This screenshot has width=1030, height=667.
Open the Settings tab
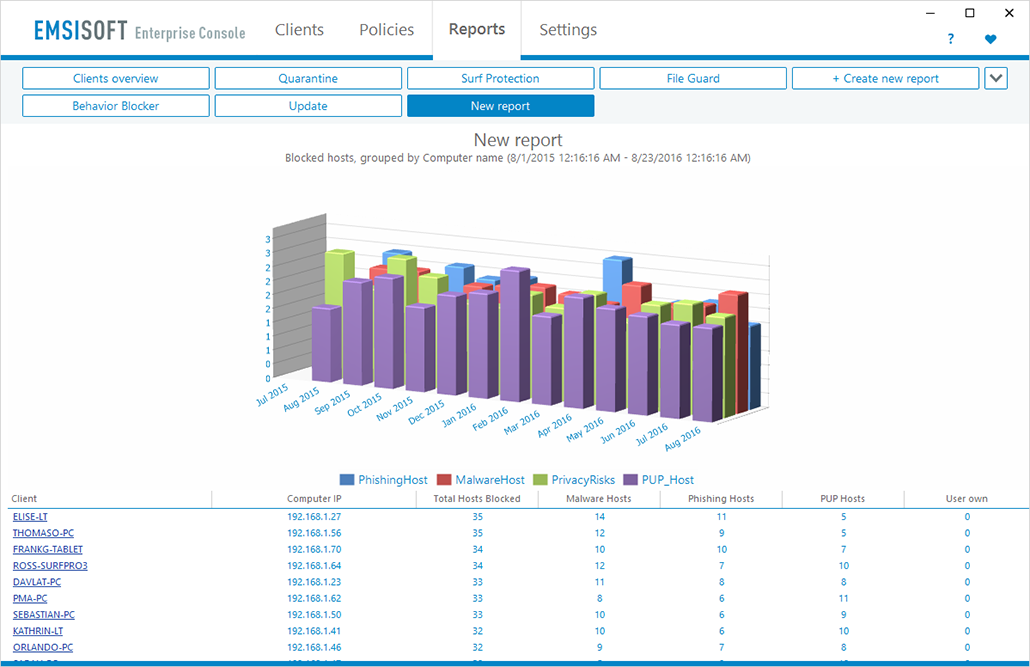[568, 30]
